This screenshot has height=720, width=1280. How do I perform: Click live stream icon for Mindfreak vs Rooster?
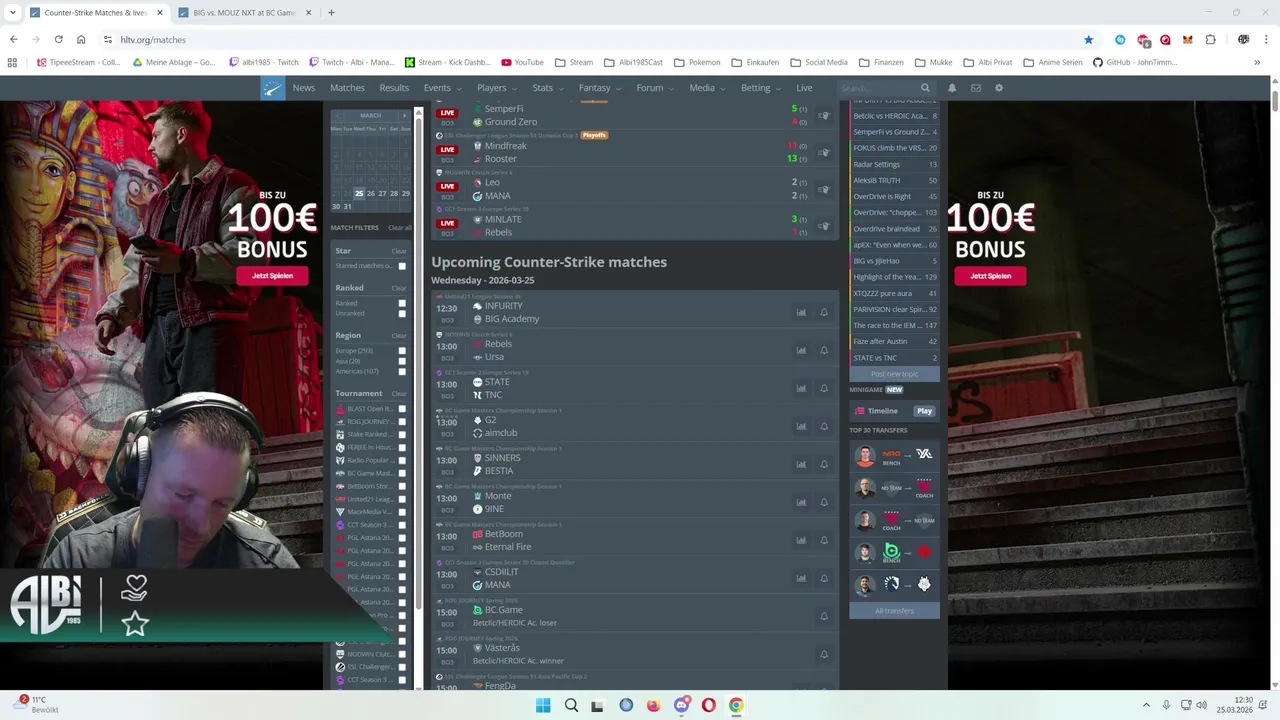point(824,152)
